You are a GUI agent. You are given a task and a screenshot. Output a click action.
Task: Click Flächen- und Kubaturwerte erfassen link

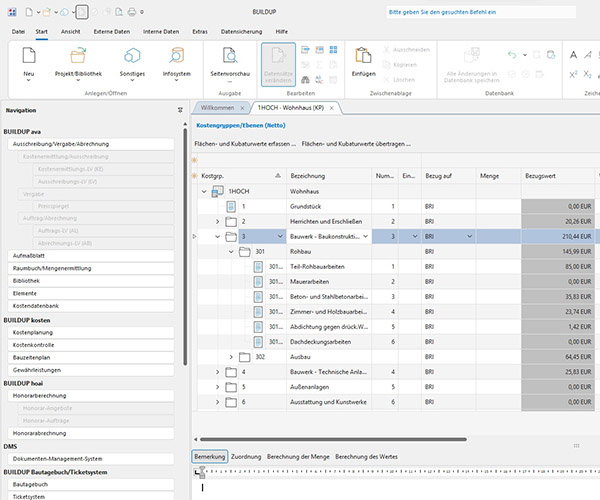(x=245, y=144)
